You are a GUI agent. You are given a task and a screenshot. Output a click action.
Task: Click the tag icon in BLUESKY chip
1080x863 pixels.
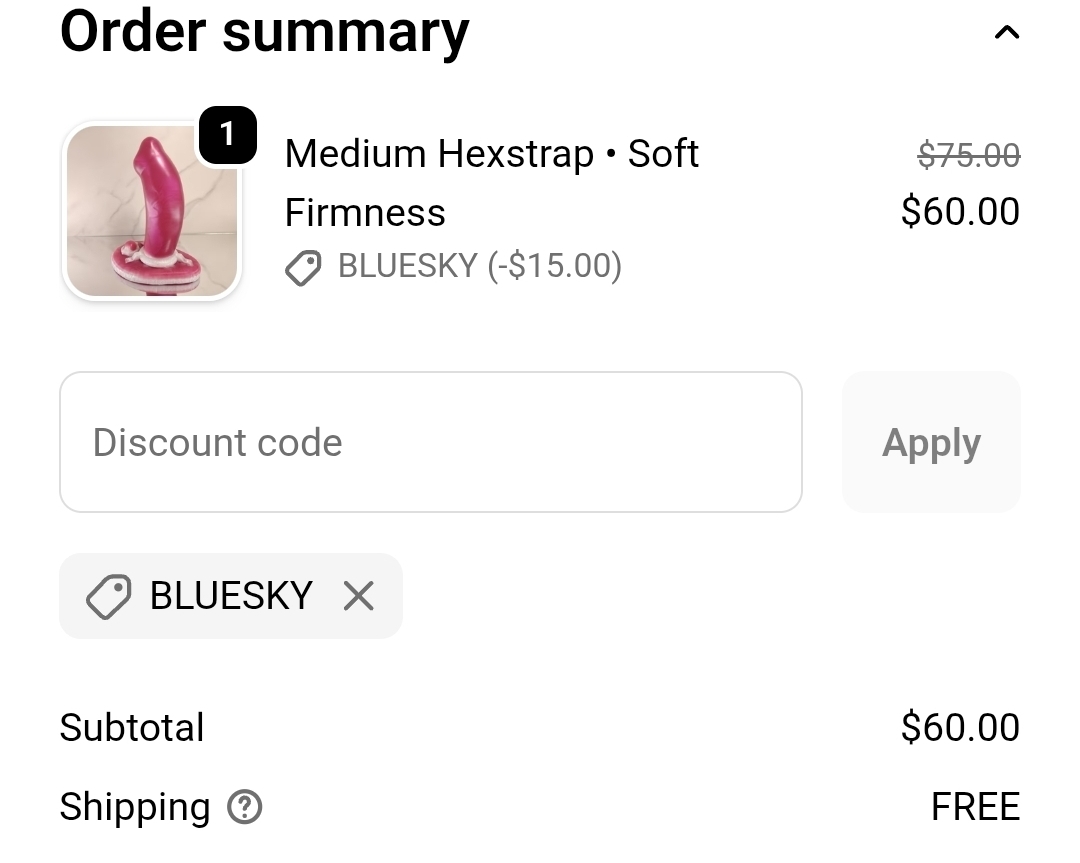[x=108, y=597]
